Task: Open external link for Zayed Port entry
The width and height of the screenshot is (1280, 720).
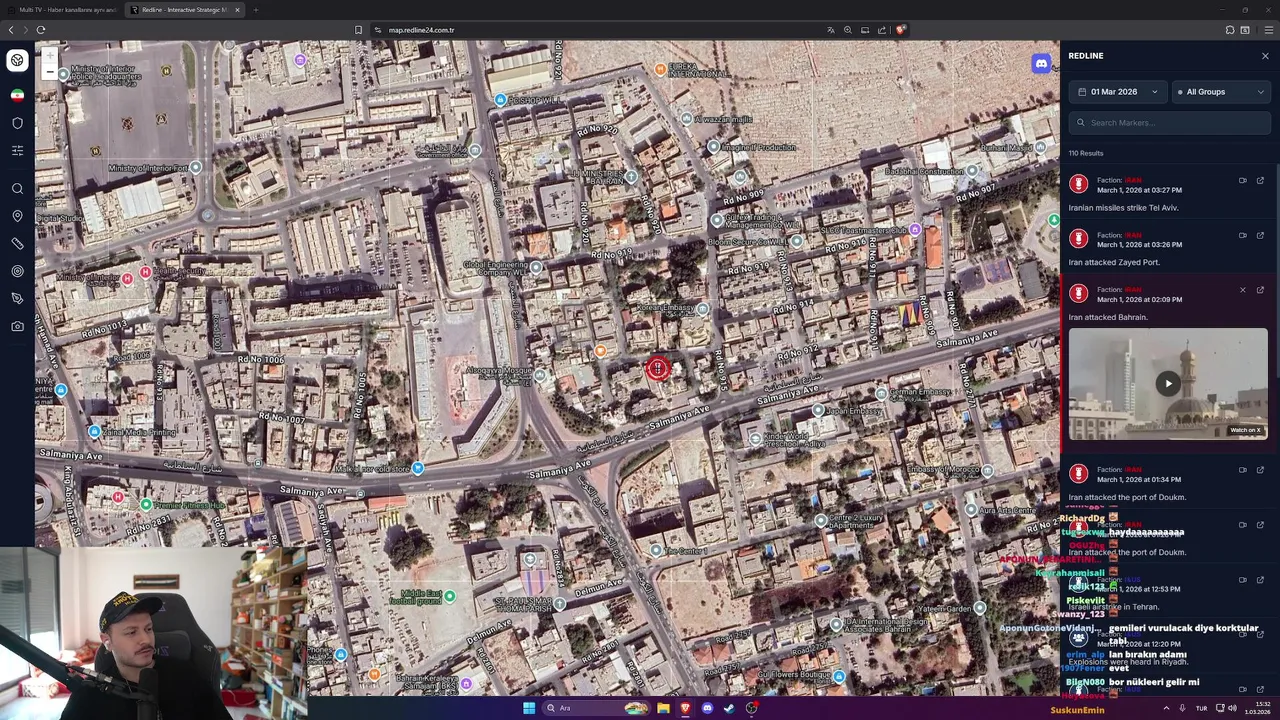Action: click(x=1260, y=236)
